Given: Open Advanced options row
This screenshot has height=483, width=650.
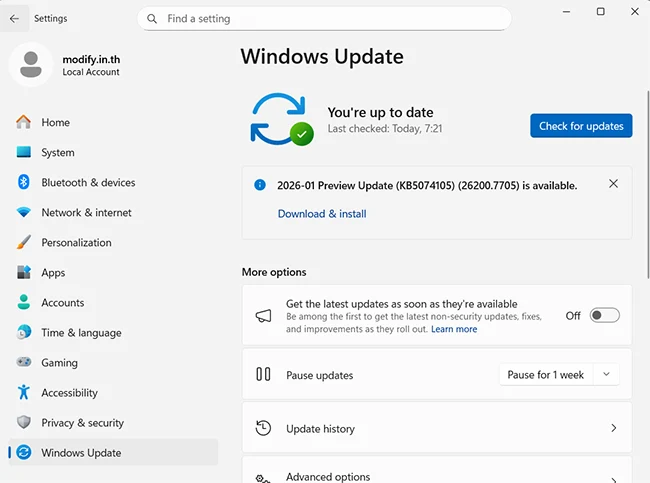Looking at the screenshot, I should click(x=437, y=470).
